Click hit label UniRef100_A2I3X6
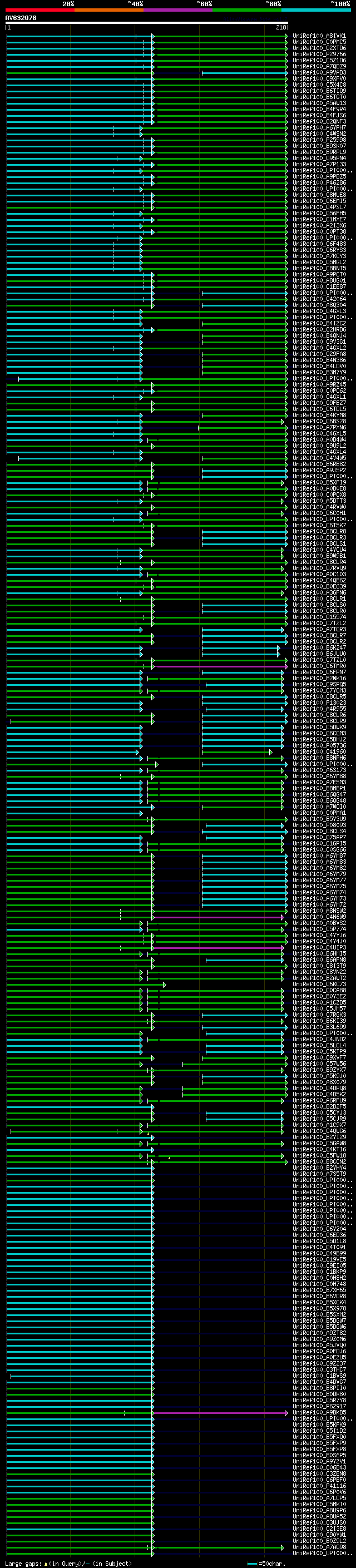The height and width of the screenshot is (1568, 356). point(319,225)
